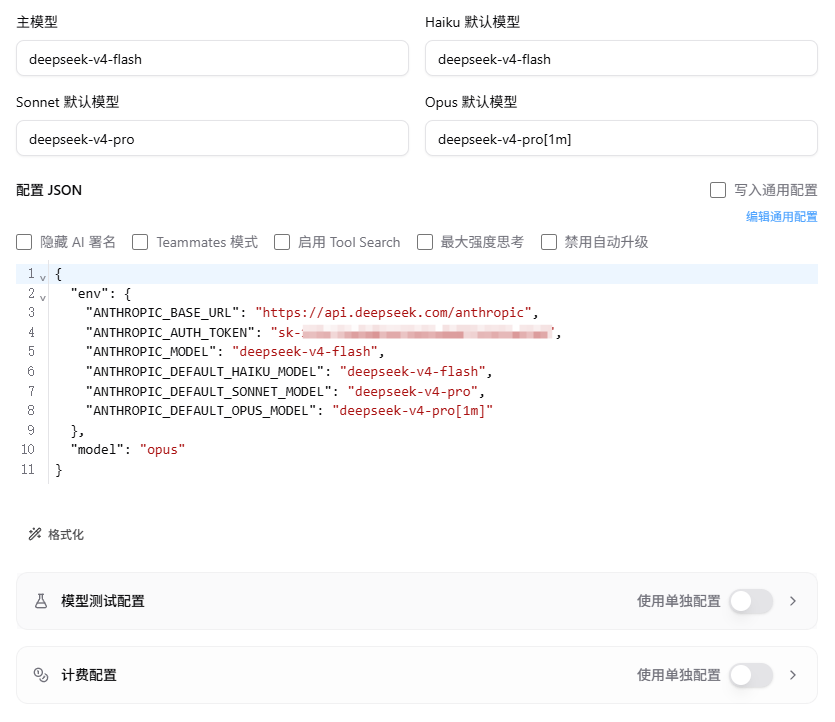Click the 格式化 format button
This screenshot has height=722, width=835.
tap(56, 535)
